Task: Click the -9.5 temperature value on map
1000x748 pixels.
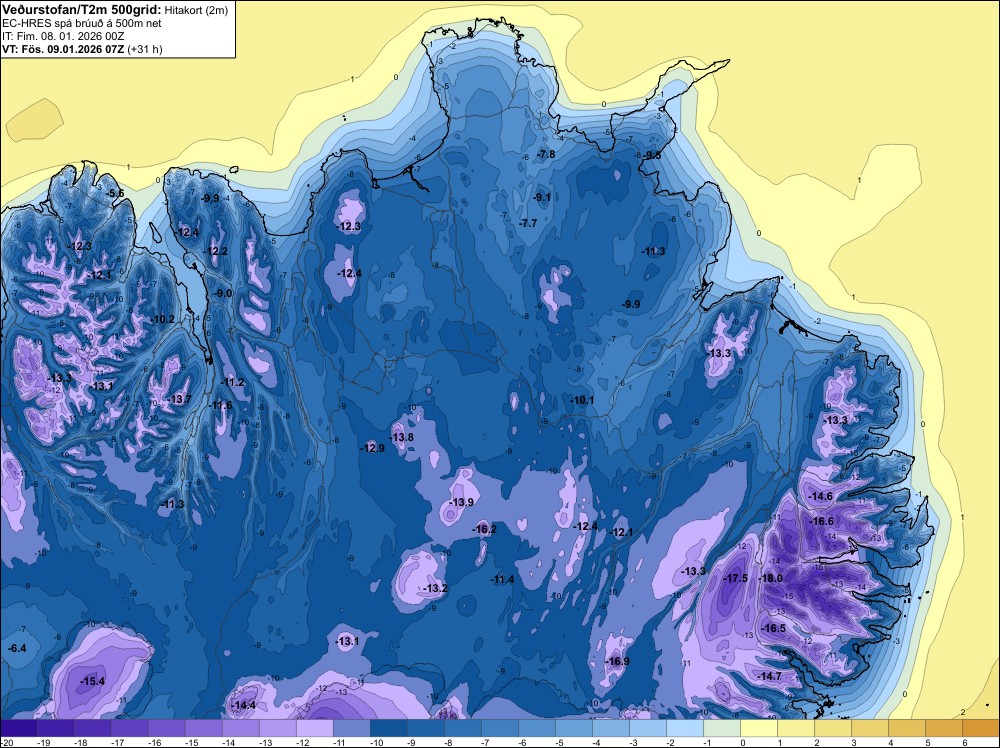Action: coord(652,156)
